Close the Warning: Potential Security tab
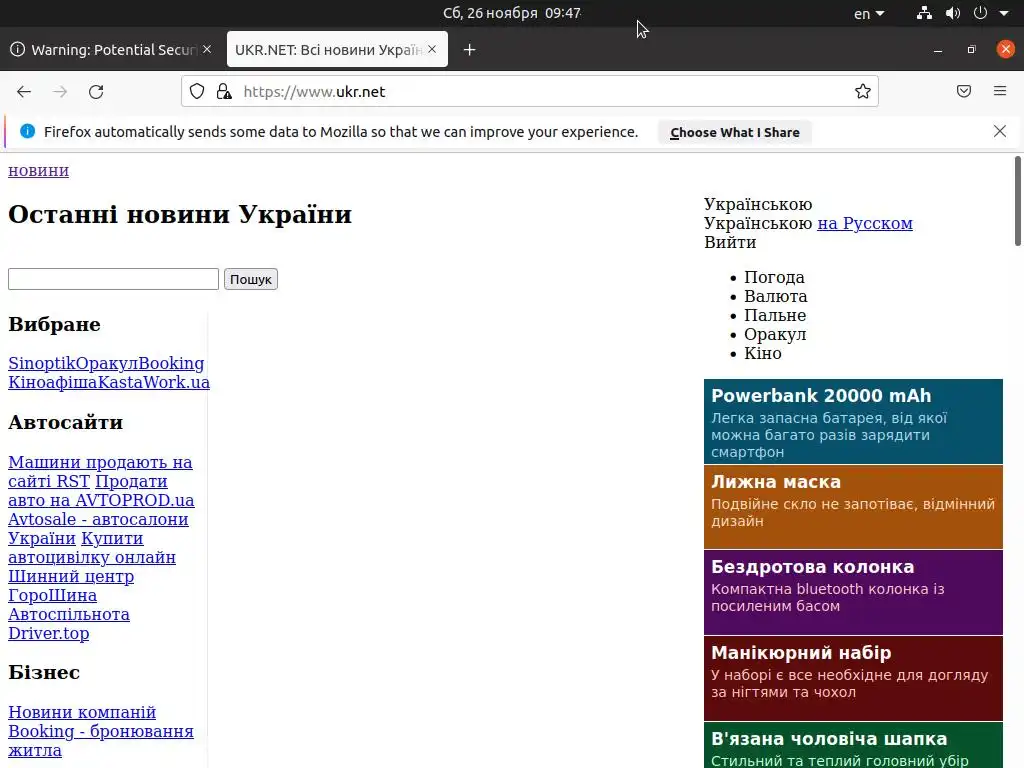The height and width of the screenshot is (768, 1024). click(207, 49)
